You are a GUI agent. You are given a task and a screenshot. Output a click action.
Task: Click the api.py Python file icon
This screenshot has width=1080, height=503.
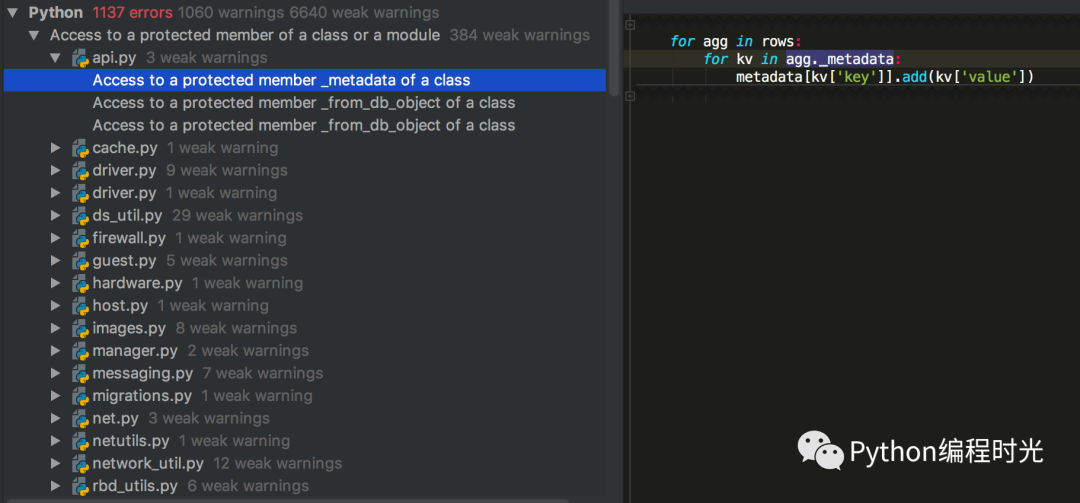[x=81, y=58]
